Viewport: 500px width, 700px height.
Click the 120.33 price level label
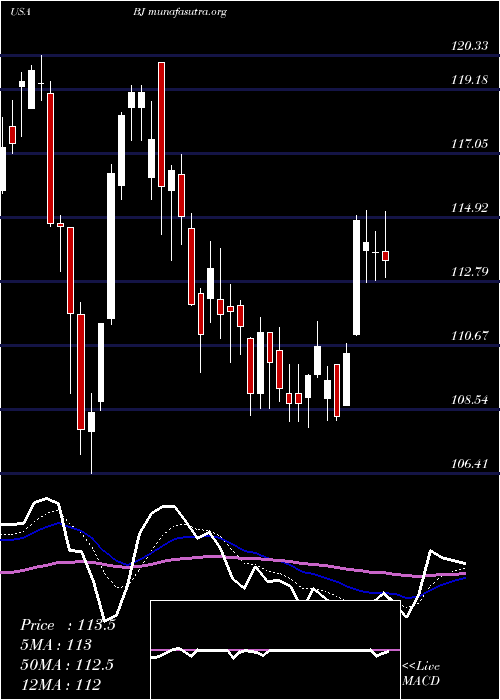click(x=469, y=46)
